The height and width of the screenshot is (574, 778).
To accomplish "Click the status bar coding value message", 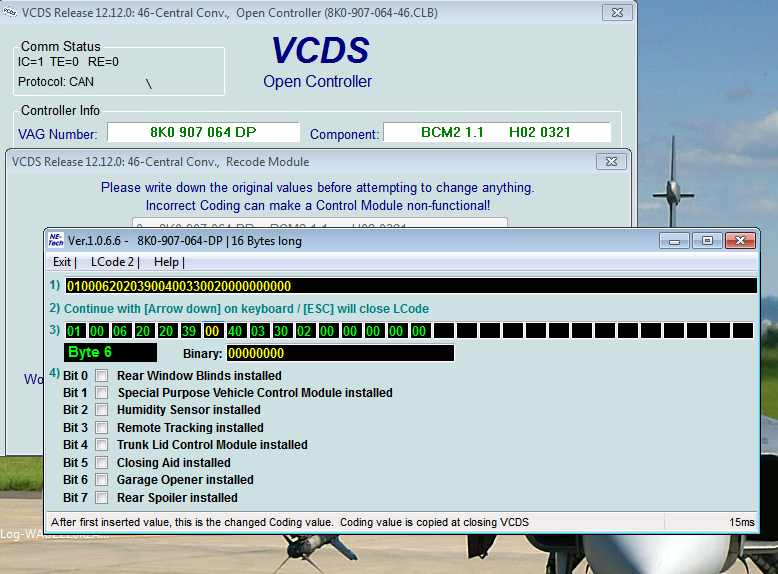I will coord(290,522).
